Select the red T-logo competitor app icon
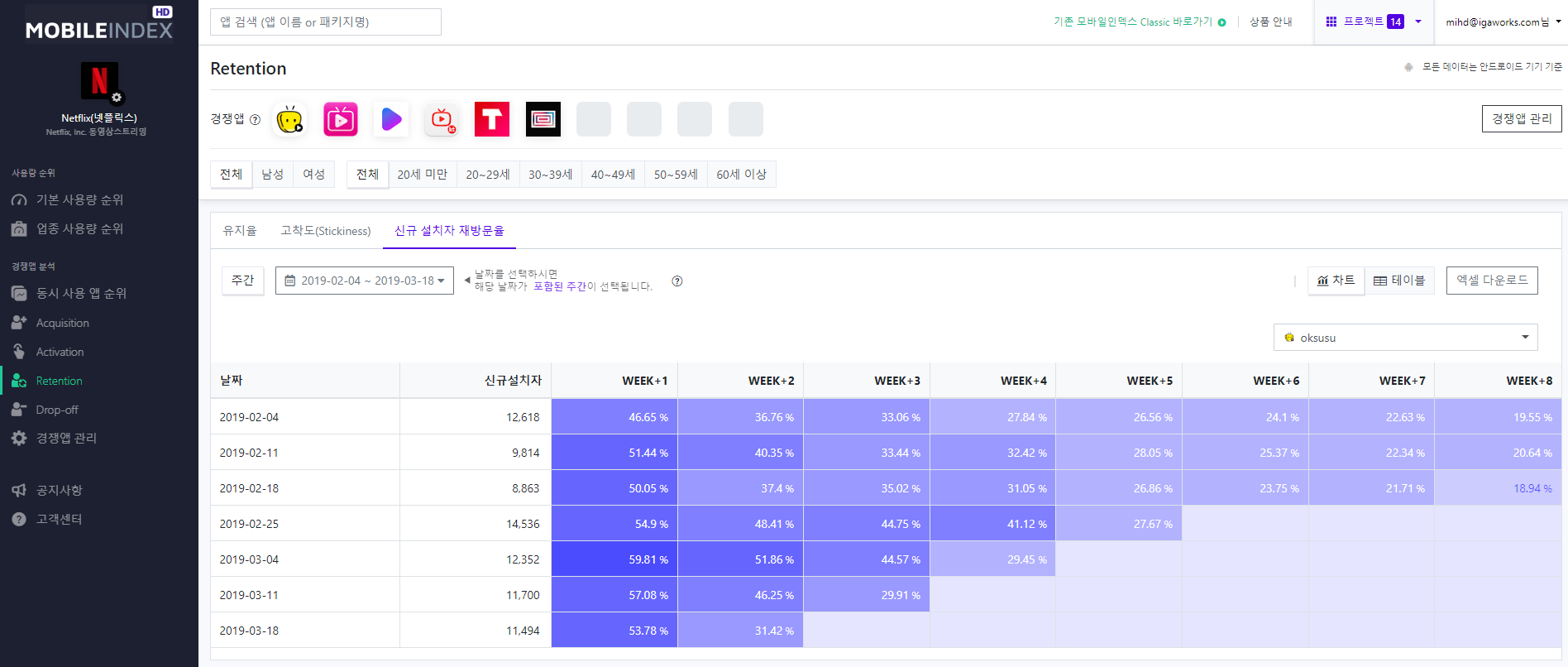 tap(492, 119)
